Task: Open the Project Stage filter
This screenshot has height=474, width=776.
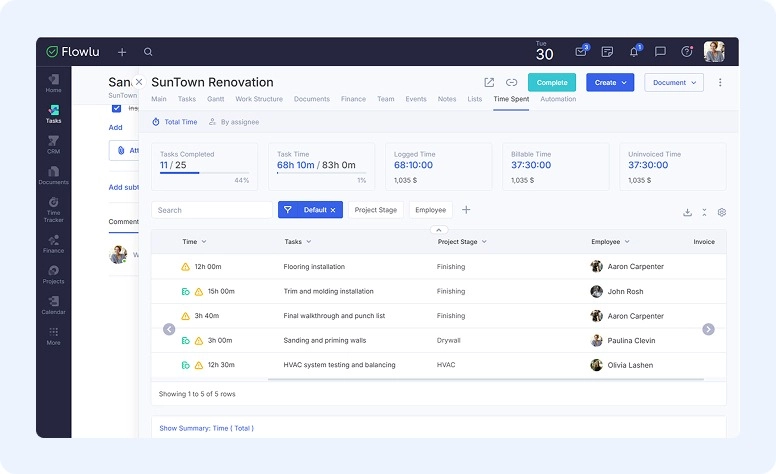Action: click(x=376, y=210)
